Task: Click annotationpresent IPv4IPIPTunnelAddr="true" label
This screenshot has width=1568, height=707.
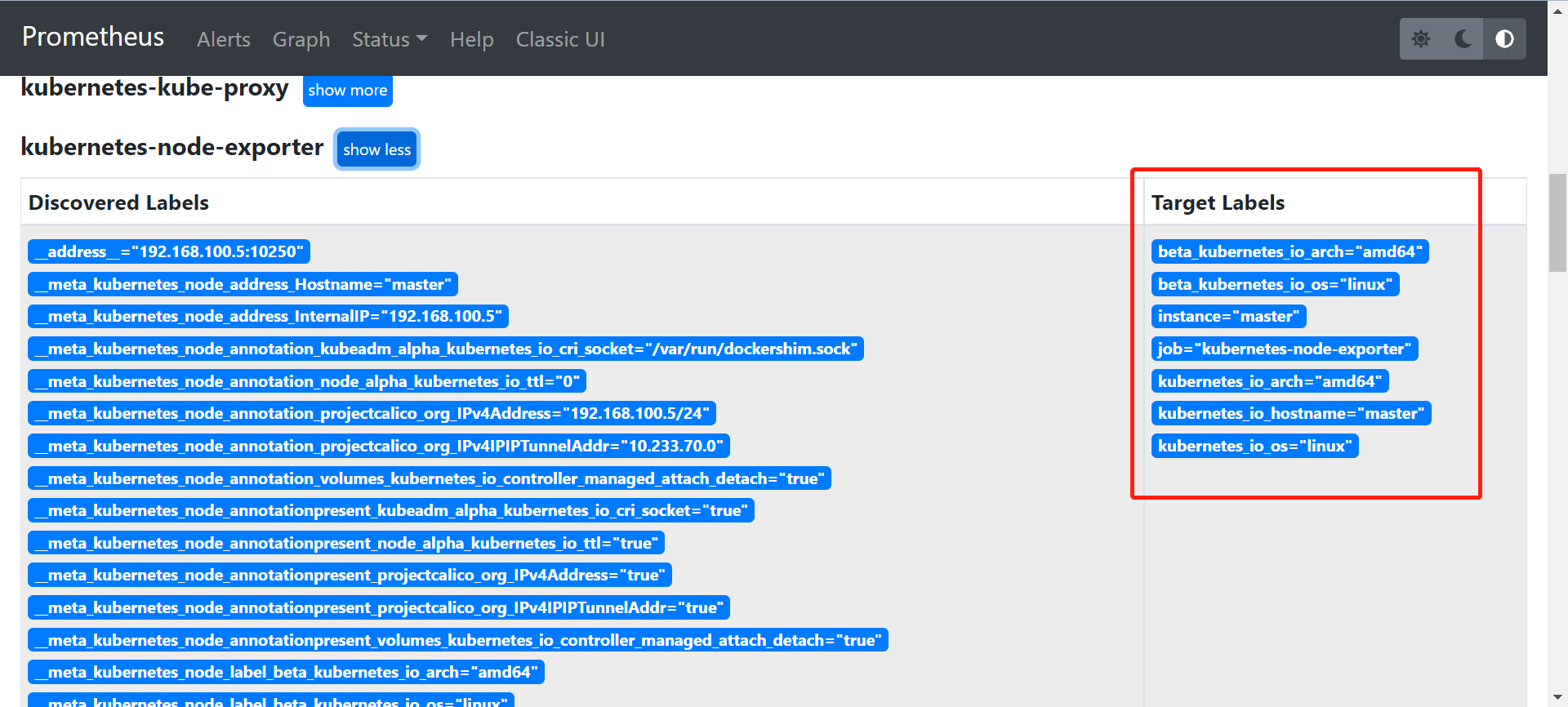Action: coord(379,607)
